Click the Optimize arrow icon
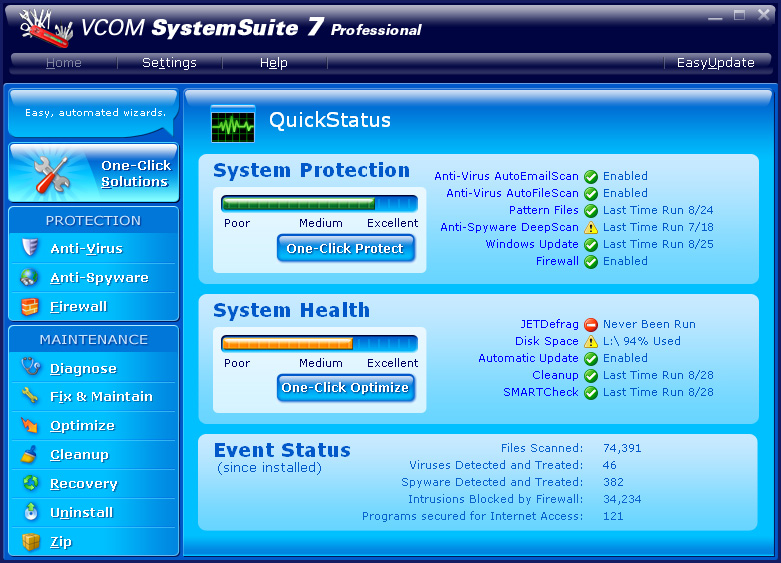781x563 pixels. [x=29, y=425]
